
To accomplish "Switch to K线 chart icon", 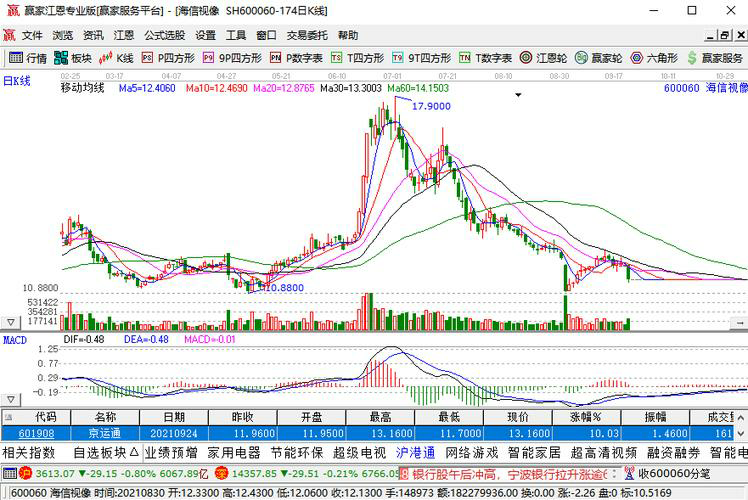I will point(116,58).
